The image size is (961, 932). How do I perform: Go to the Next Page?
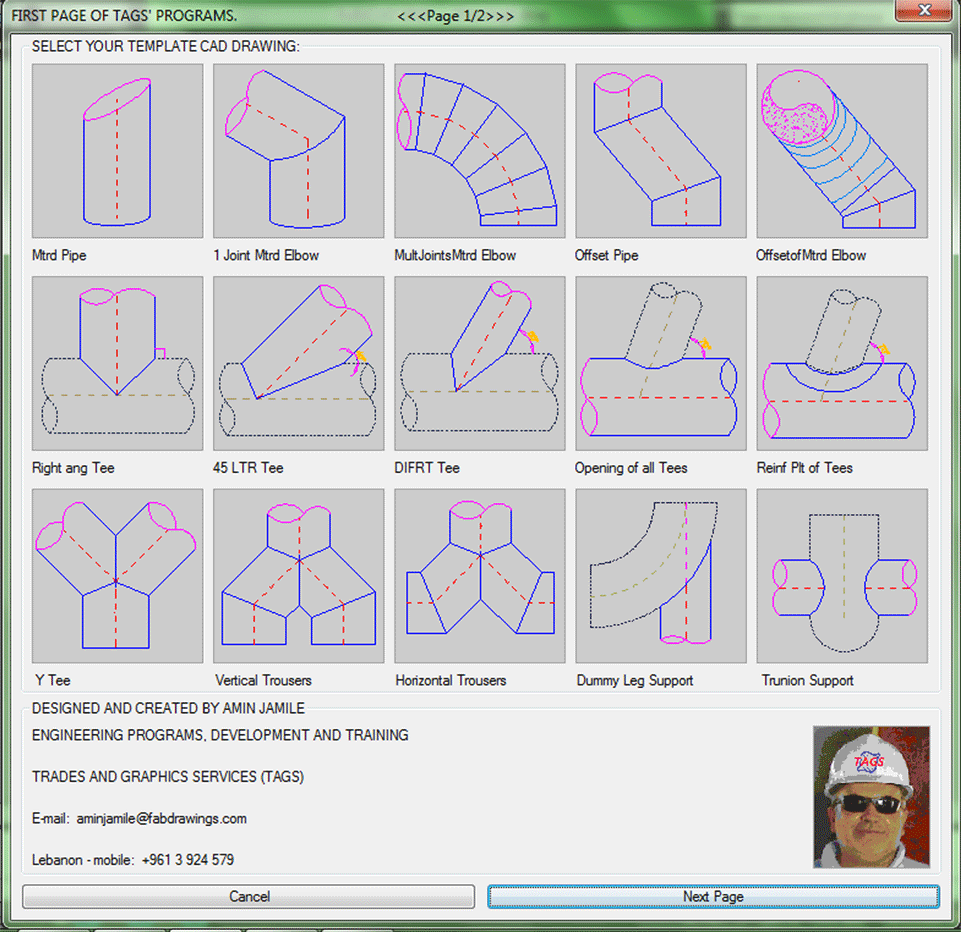coord(713,897)
